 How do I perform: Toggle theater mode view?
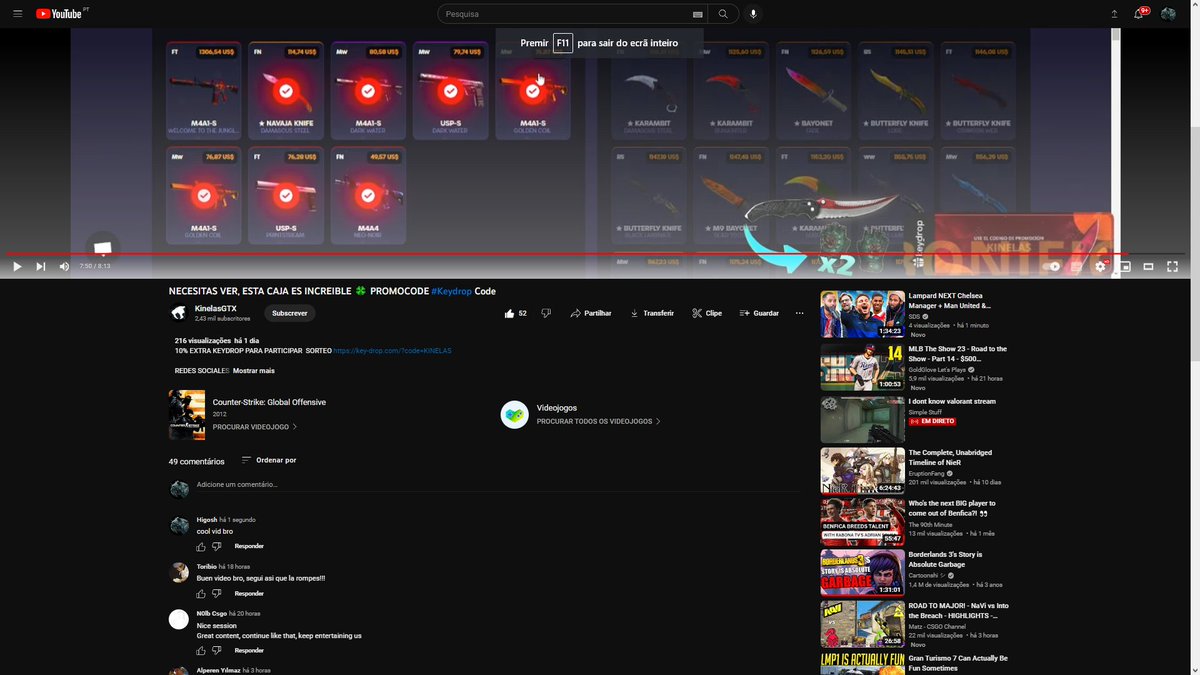click(1149, 266)
